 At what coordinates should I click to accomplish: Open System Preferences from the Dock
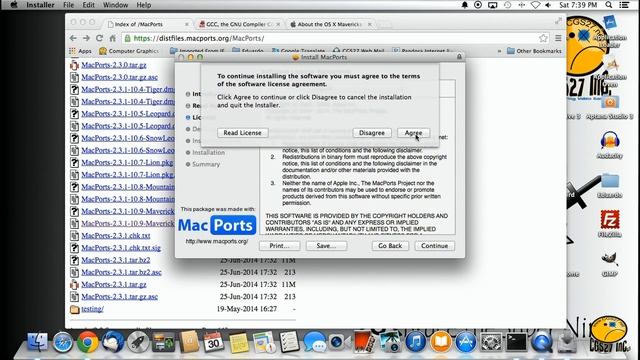[x=491, y=342]
